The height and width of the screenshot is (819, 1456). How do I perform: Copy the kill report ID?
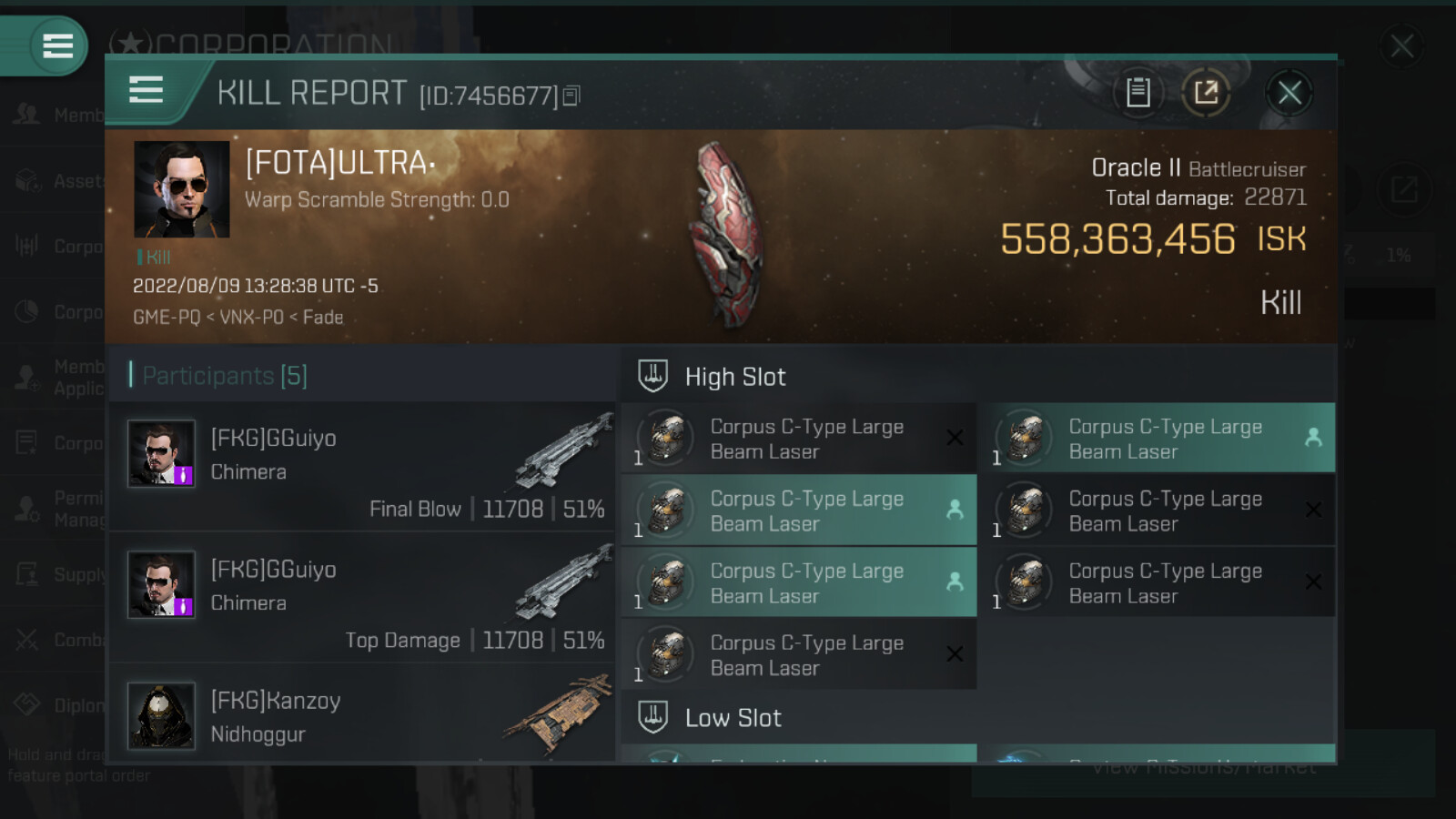click(x=571, y=96)
